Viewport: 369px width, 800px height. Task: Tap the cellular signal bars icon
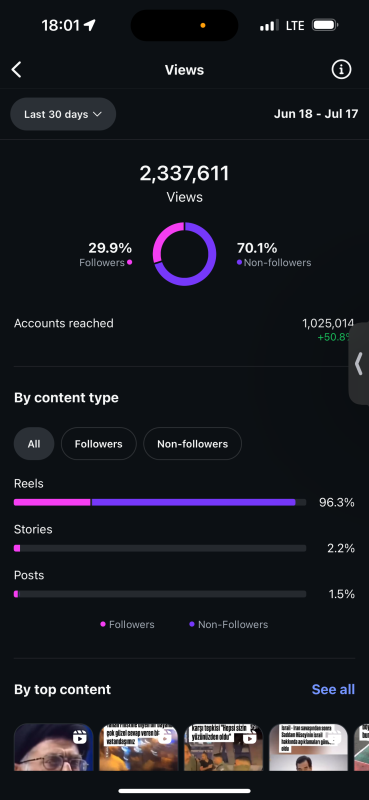(x=269, y=25)
